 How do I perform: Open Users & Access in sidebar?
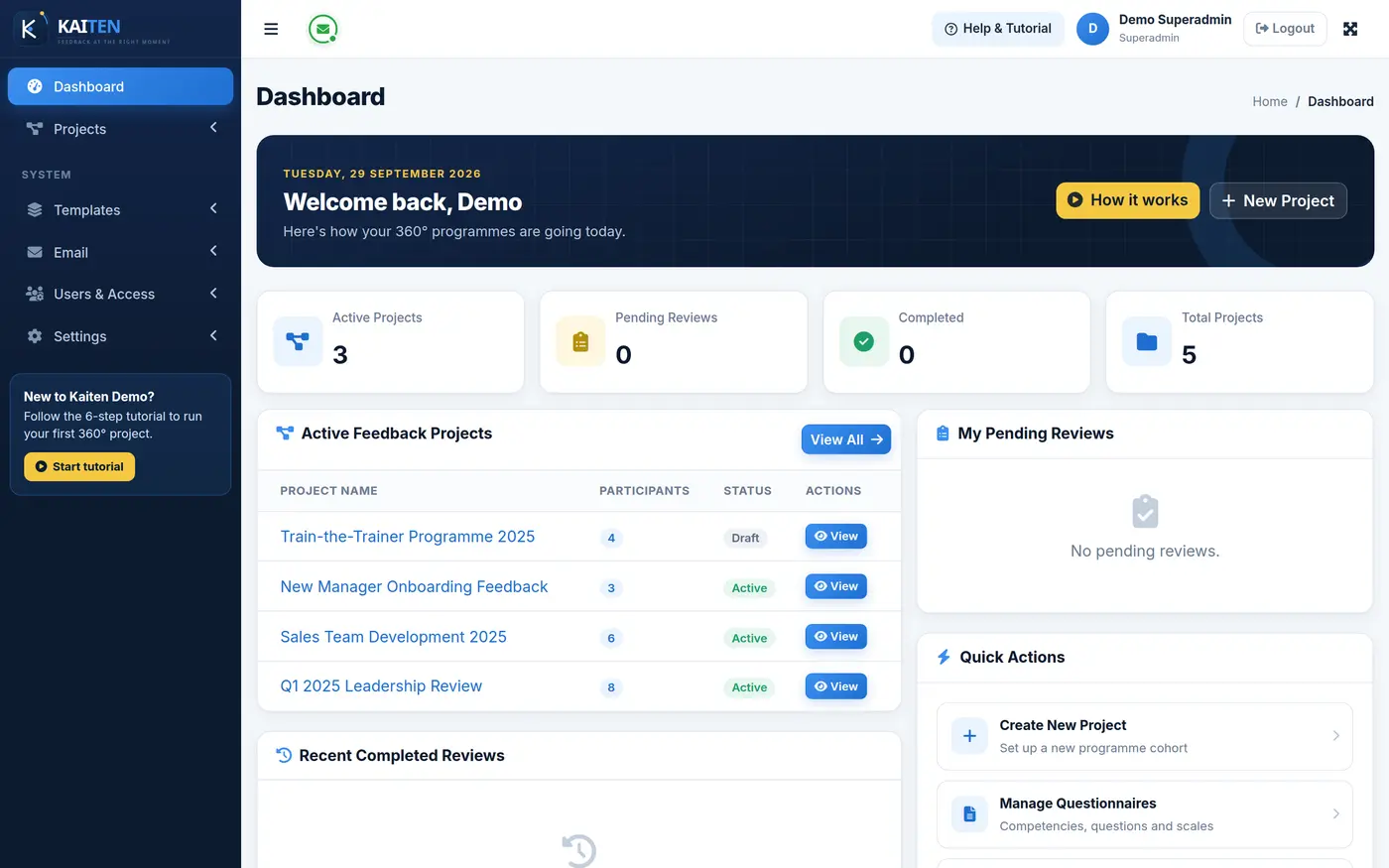click(x=120, y=294)
